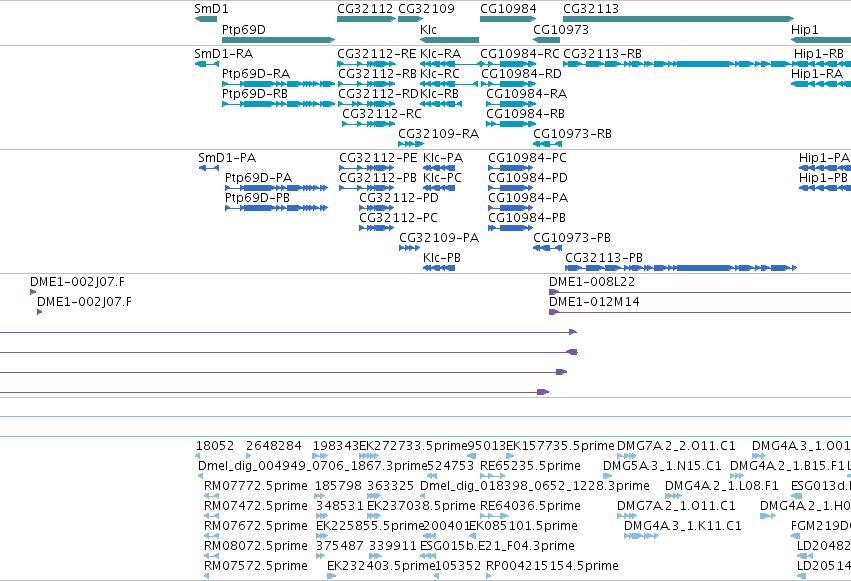Select protein CG10984-PC
This screenshot has width=851, height=581.
click(x=527, y=158)
